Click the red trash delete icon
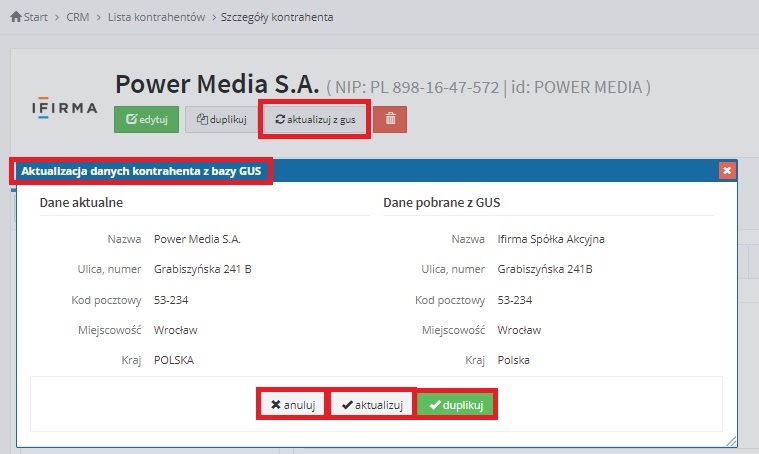The width and height of the screenshot is (759, 454). tap(390, 119)
